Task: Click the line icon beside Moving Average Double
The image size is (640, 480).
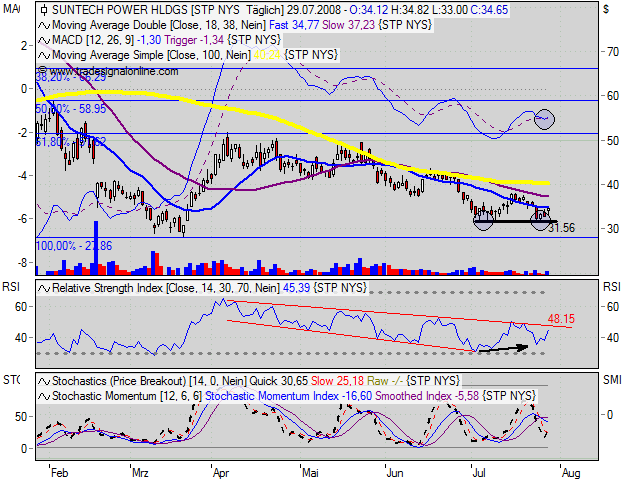Action: pos(43,23)
